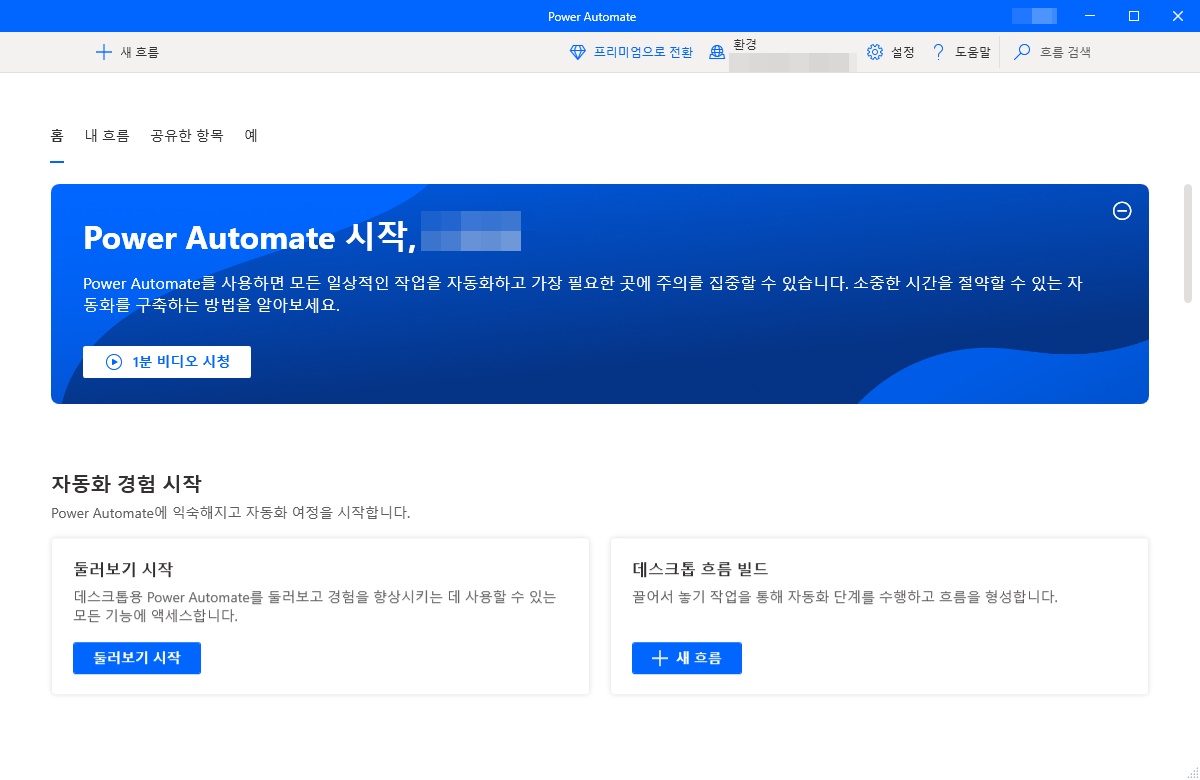Click the plus icon for 새 흐름
The image size is (1200, 780).
(x=104, y=51)
